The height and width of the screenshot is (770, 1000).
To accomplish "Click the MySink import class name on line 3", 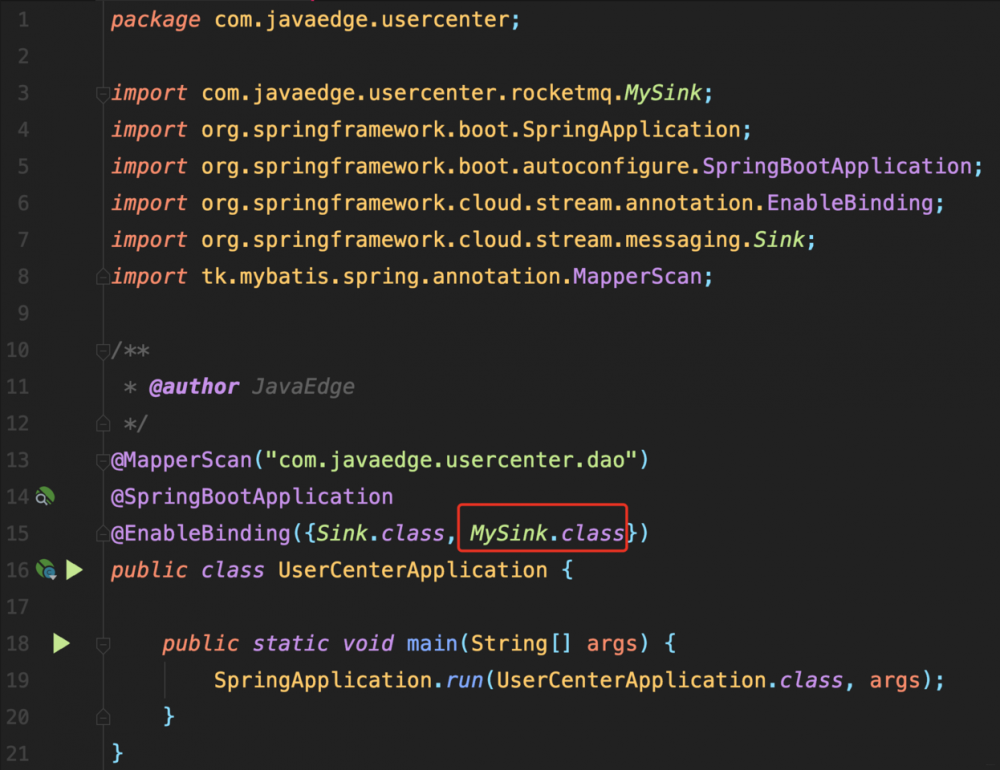I will 663,93.
